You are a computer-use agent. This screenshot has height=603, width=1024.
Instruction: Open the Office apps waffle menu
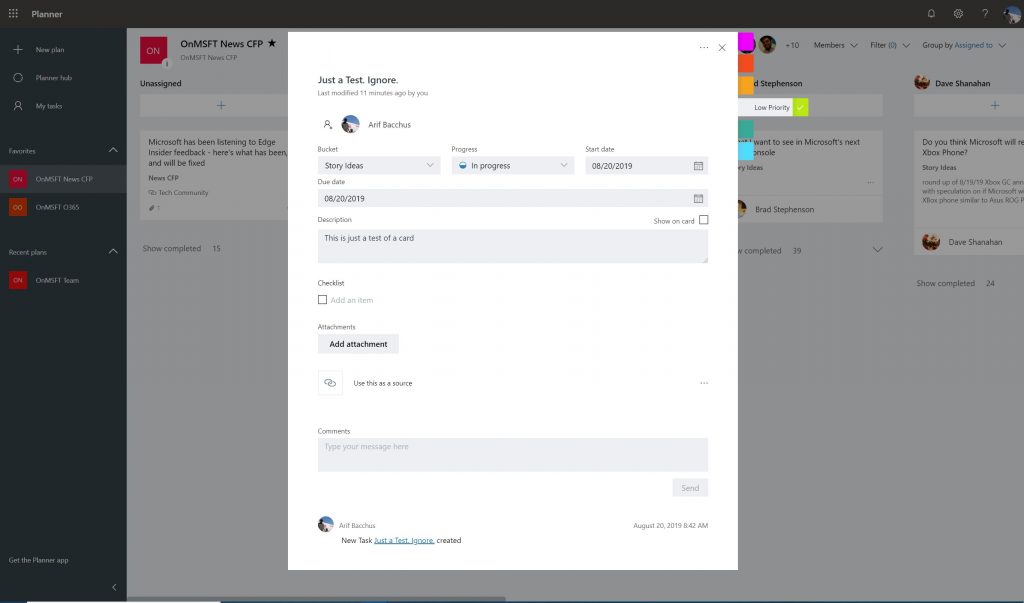coord(13,13)
